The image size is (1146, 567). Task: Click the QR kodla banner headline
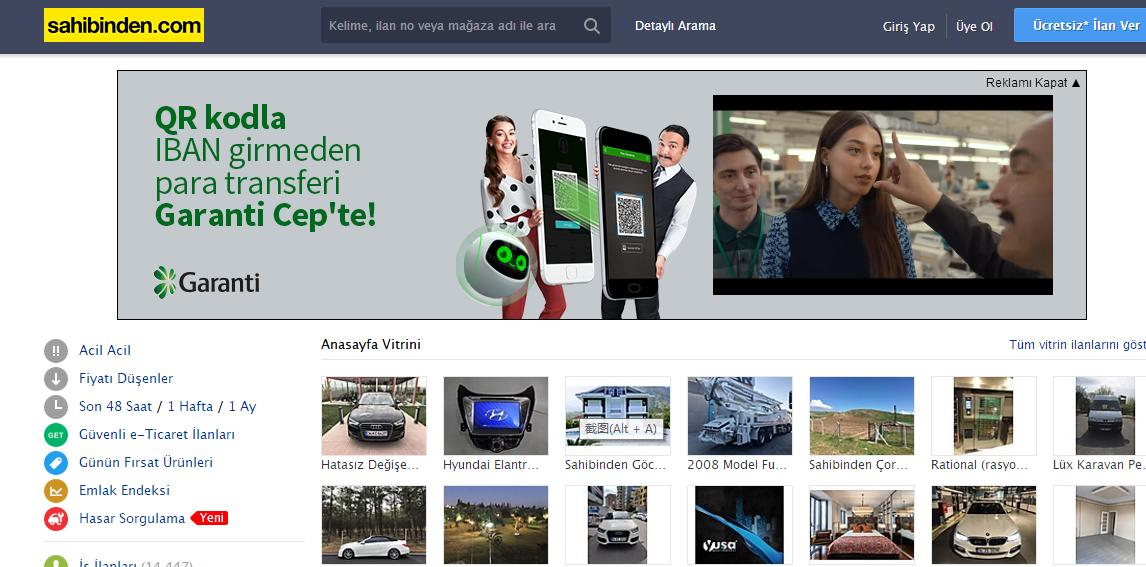tap(220, 118)
